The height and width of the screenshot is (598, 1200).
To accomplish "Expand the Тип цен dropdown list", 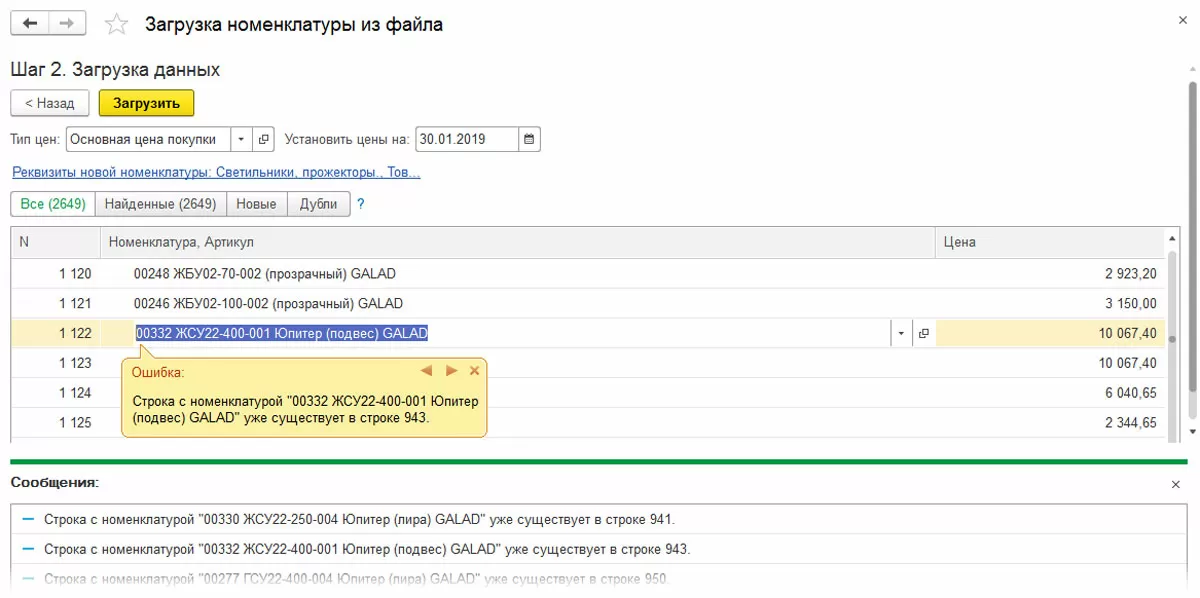I will (x=242, y=139).
